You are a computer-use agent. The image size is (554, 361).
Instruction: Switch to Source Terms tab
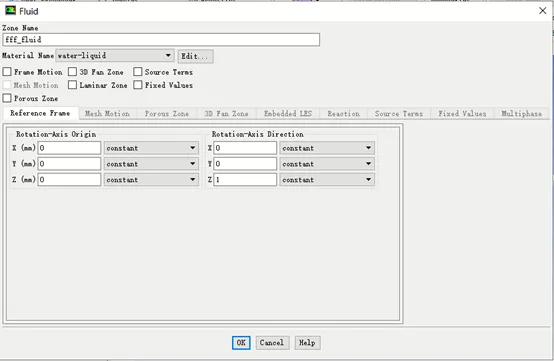pyautogui.click(x=399, y=114)
